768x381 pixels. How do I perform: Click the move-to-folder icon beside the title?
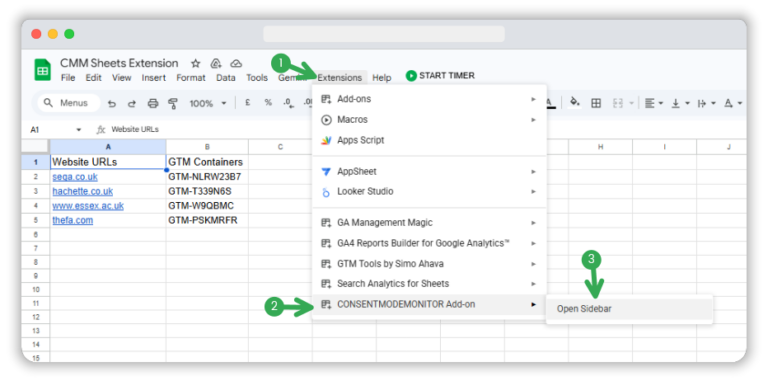(216, 64)
